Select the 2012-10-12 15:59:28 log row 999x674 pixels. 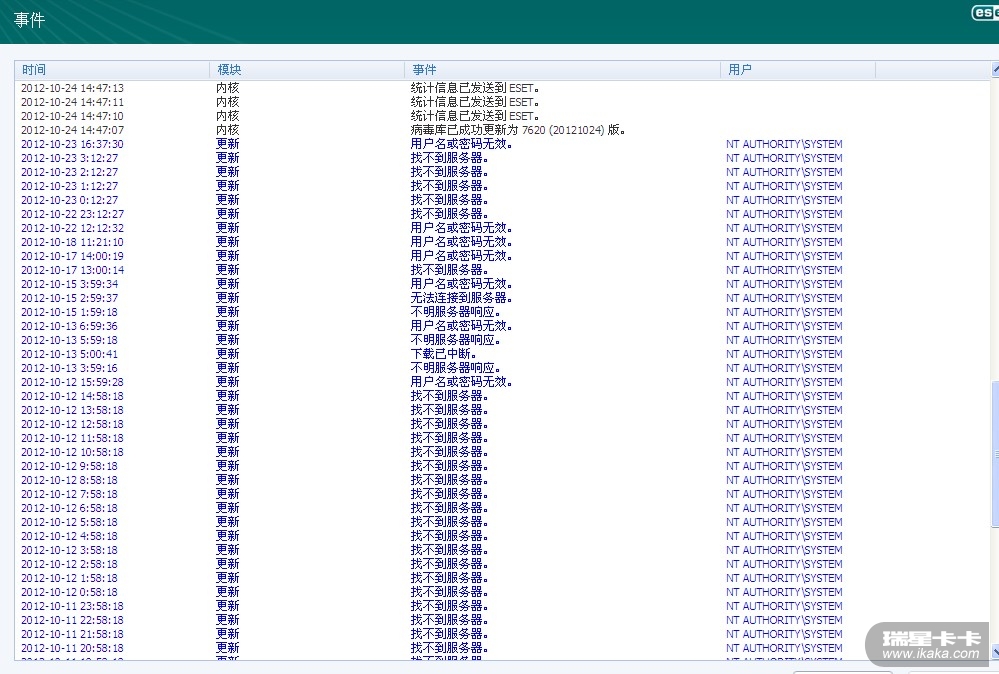pos(72,382)
